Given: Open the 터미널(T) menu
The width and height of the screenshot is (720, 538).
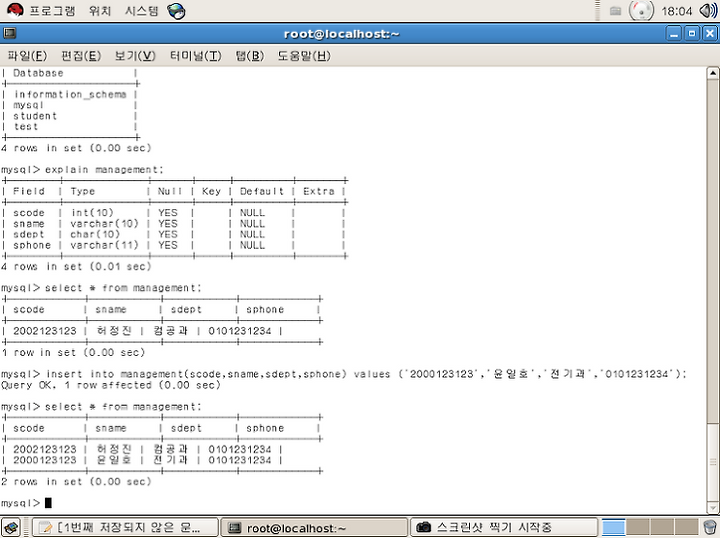Looking at the screenshot, I should pyautogui.click(x=196, y=56).
